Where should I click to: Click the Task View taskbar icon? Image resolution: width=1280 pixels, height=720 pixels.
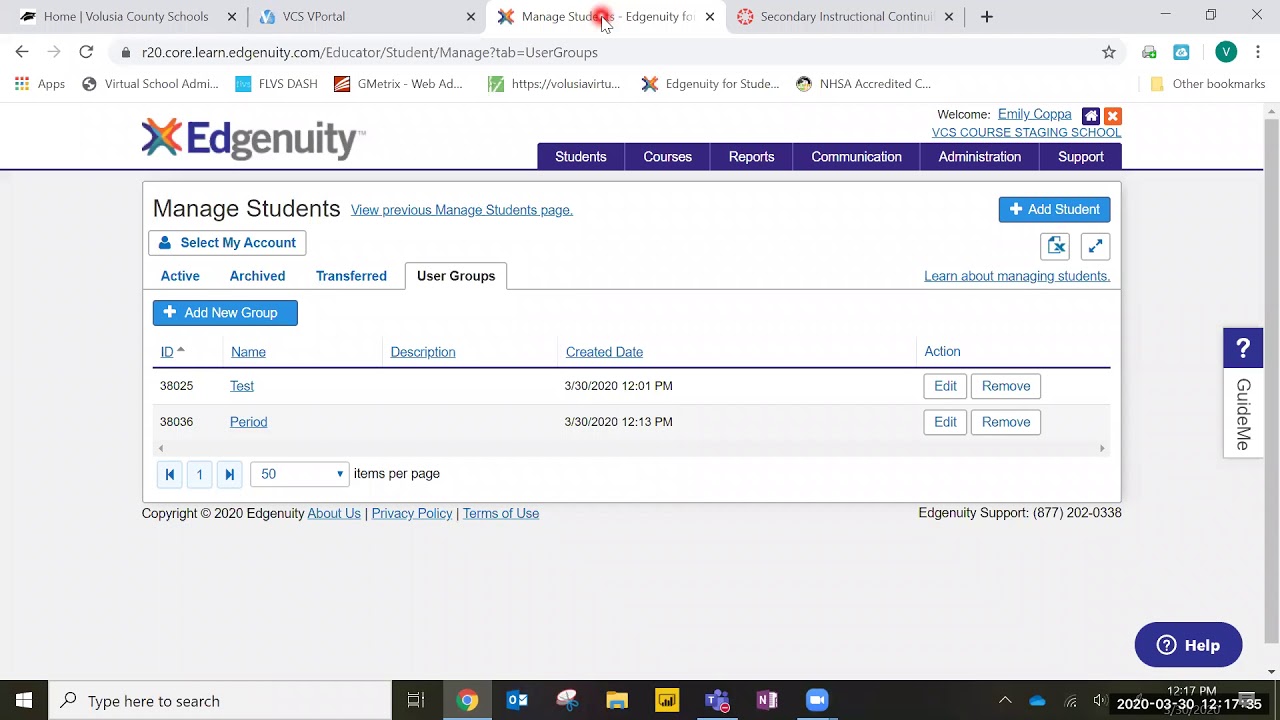click(x=416, y=700)
